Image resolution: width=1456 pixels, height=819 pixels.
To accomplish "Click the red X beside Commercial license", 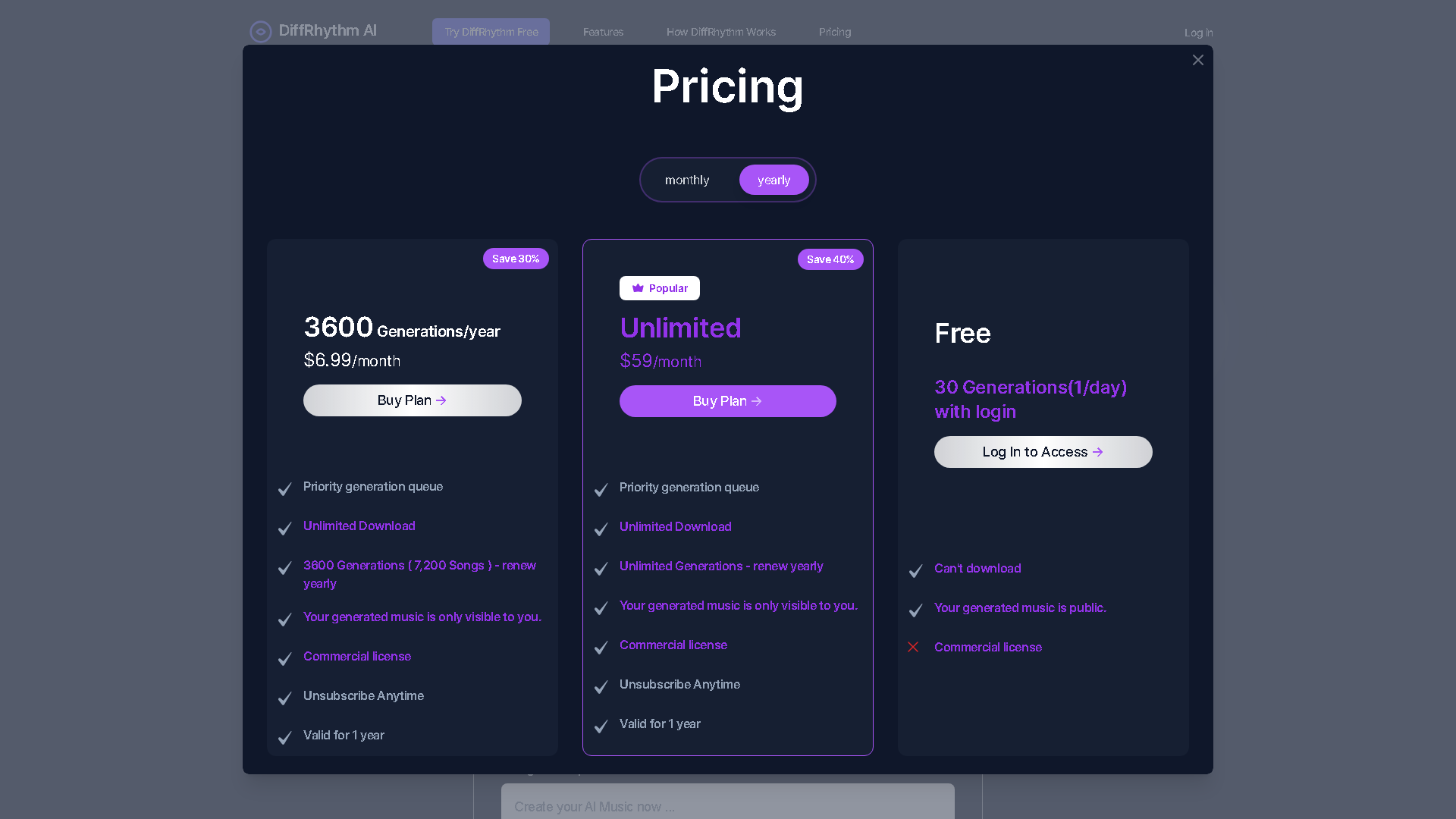I will pos(913,647).
